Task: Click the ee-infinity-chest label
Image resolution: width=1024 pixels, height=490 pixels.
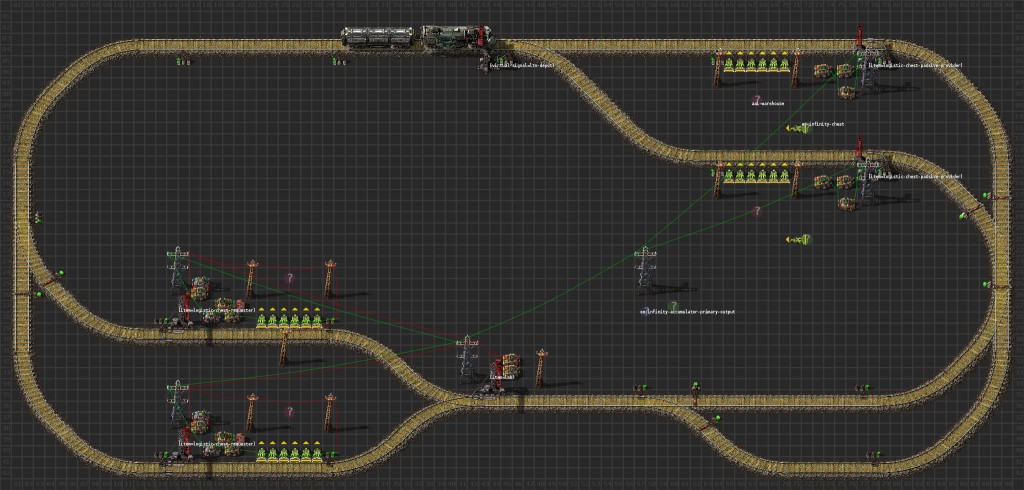Action: [823, 124]
